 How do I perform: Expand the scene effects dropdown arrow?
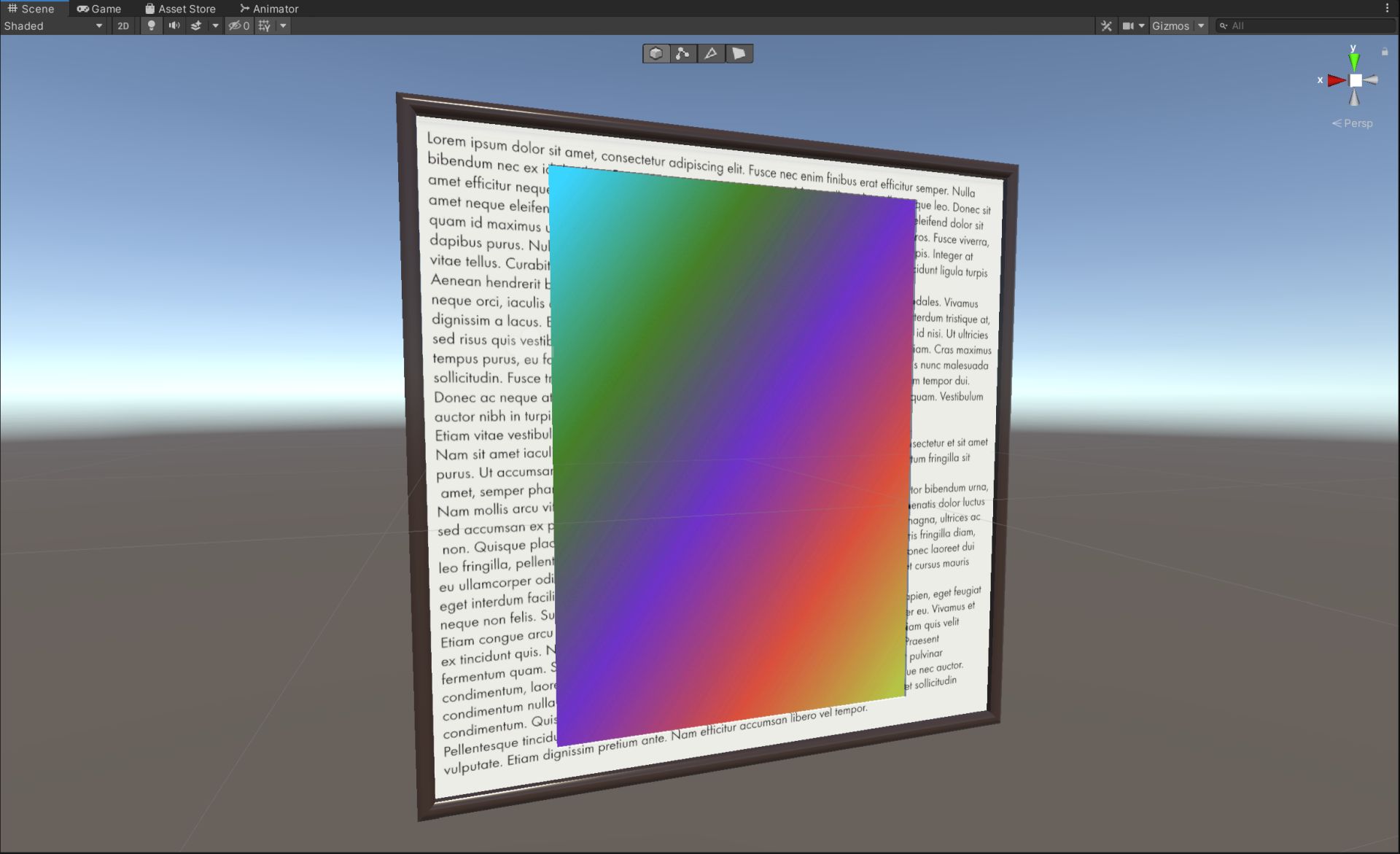tap(215, 26)
